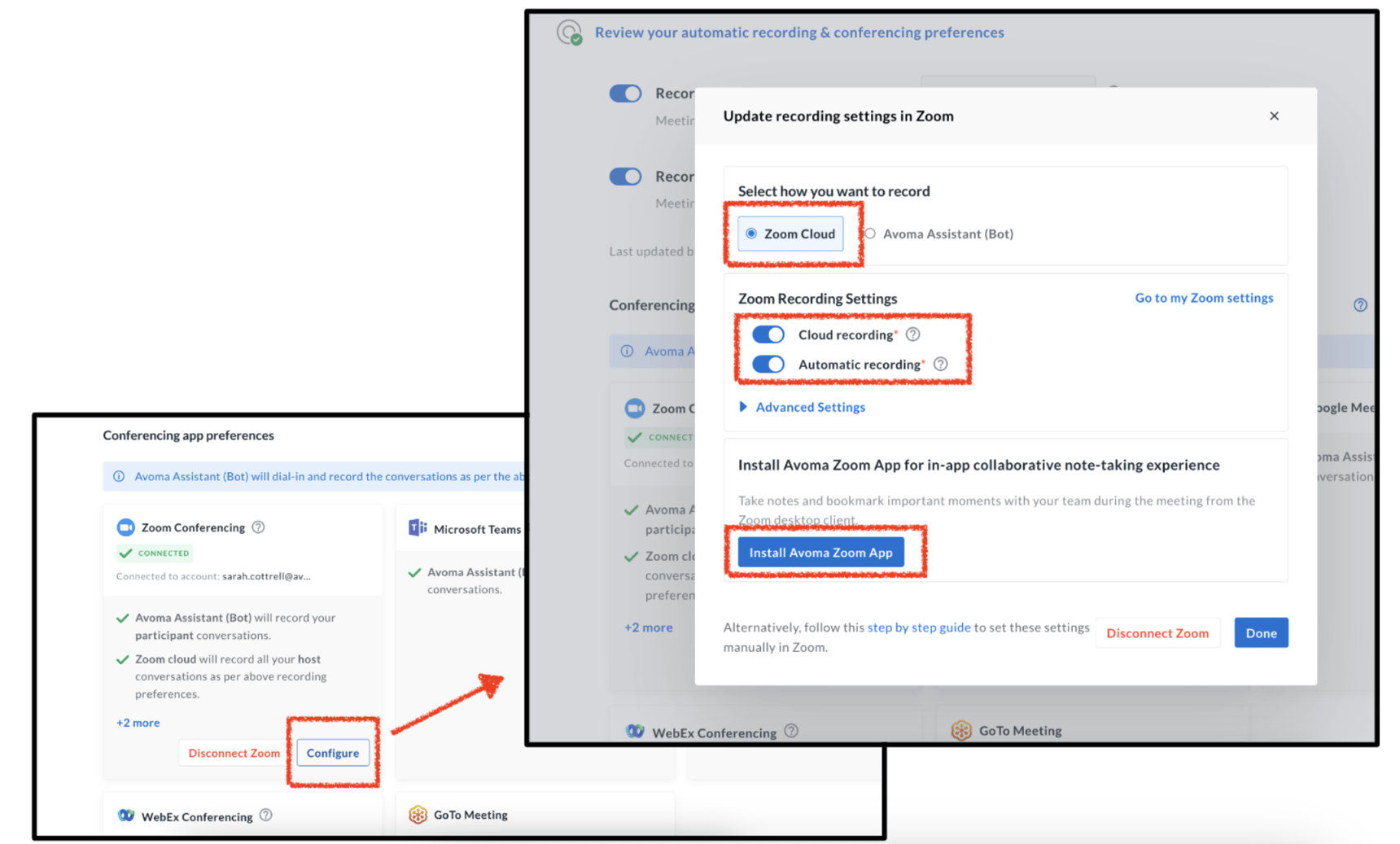Image resolution: width=1400 pixels, height=844 pixels.
Task: Click help icon beside WebEx Conferencing in dialog background
Action: [791, 731]
